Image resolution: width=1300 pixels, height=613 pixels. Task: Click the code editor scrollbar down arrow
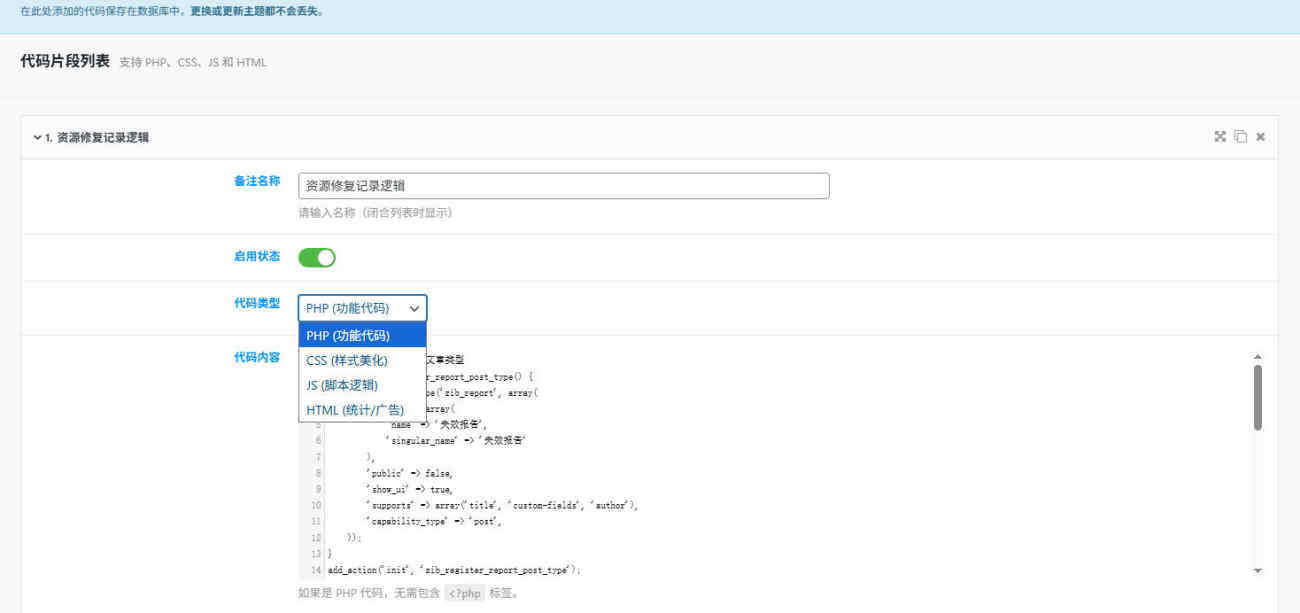click(1257, 570)
